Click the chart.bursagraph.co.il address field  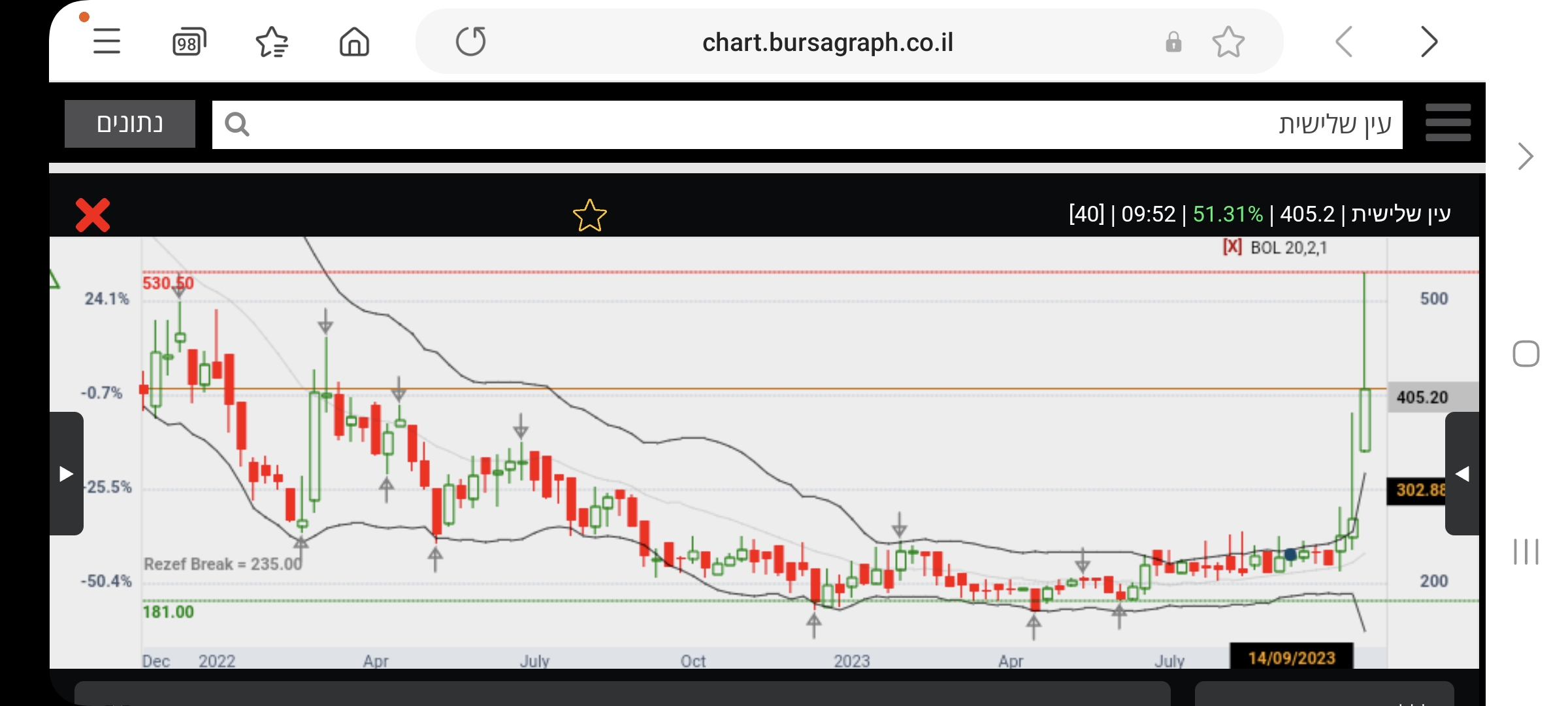(827, 42)
